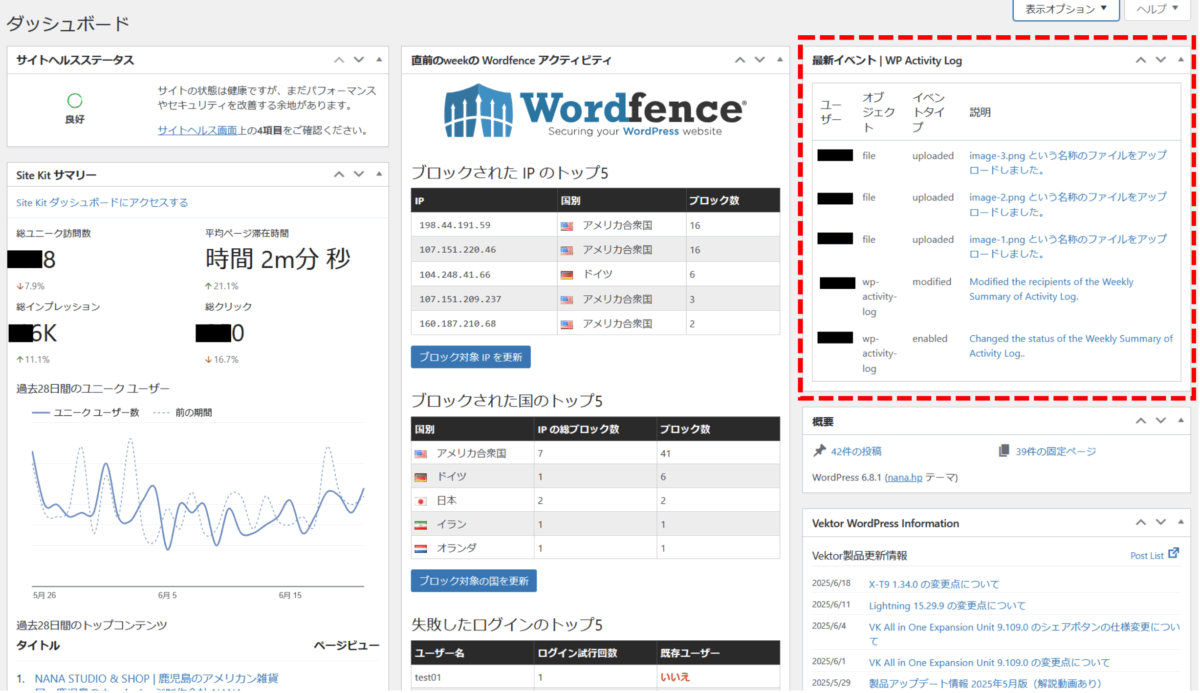Click Japan flag in blocked countries table
Image resolution: width=1200 pixels, height=693 pixels.
(x=420, y=500)
